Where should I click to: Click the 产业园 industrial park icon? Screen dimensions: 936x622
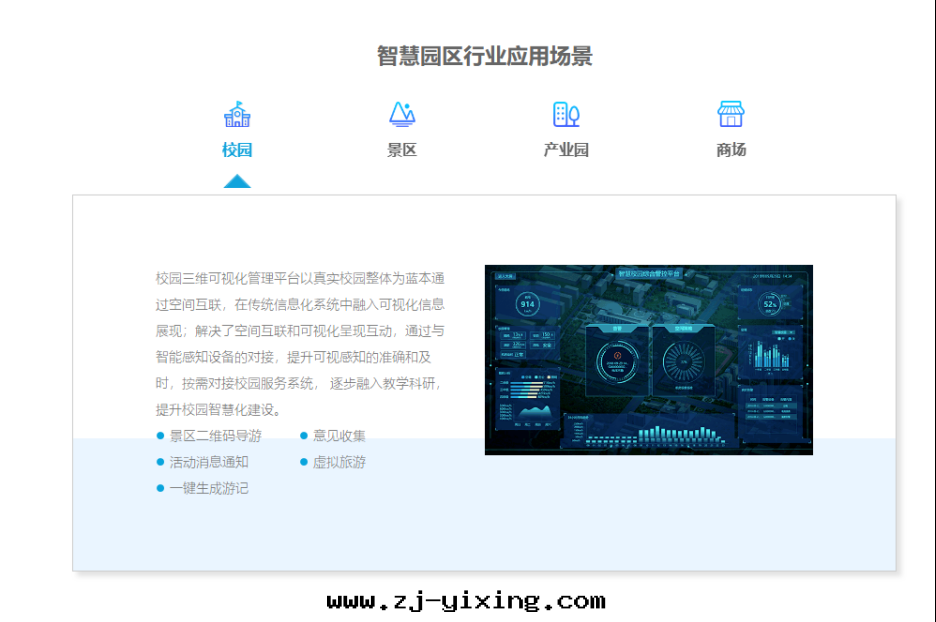(564, 113)
